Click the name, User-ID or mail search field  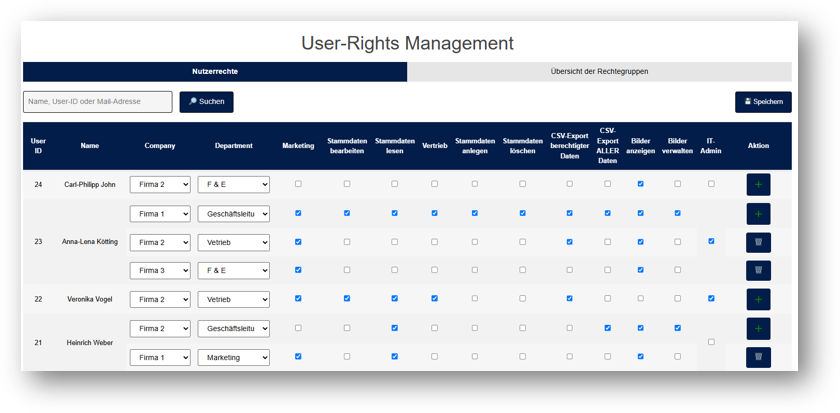(98, 102)
